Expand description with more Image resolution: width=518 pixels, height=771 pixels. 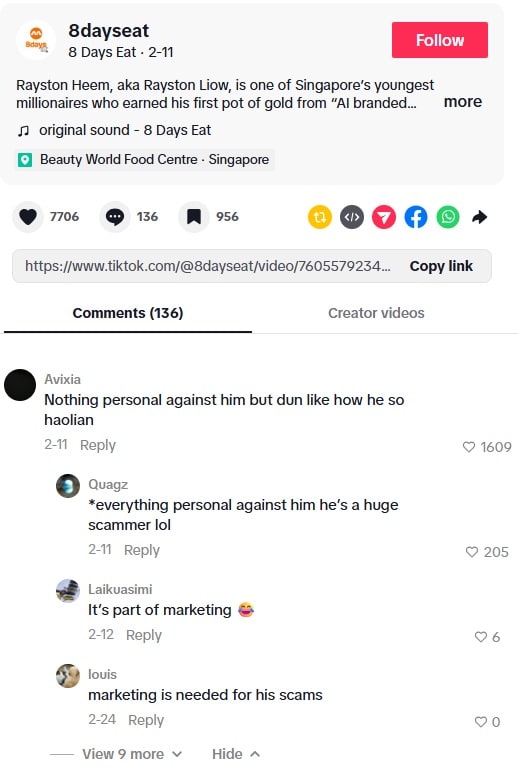tap(463, 102)
